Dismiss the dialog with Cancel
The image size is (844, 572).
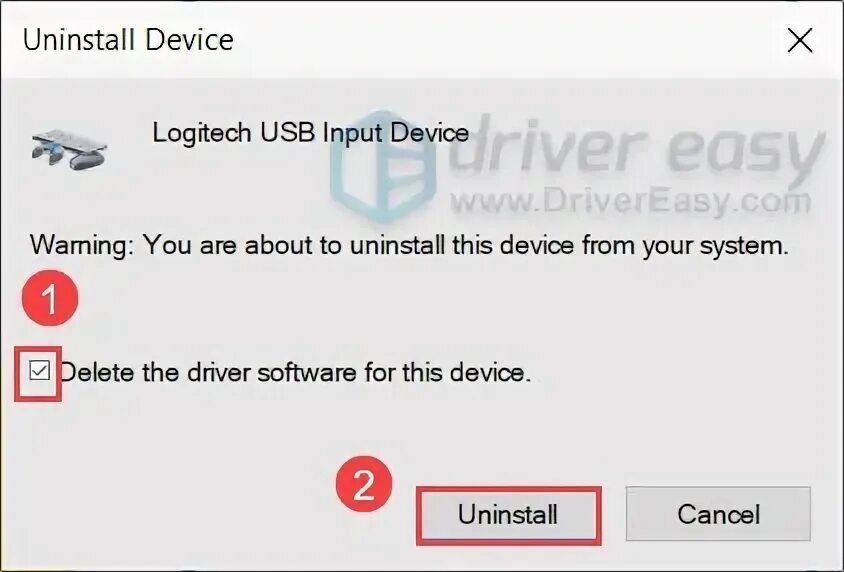coord(718,514)
